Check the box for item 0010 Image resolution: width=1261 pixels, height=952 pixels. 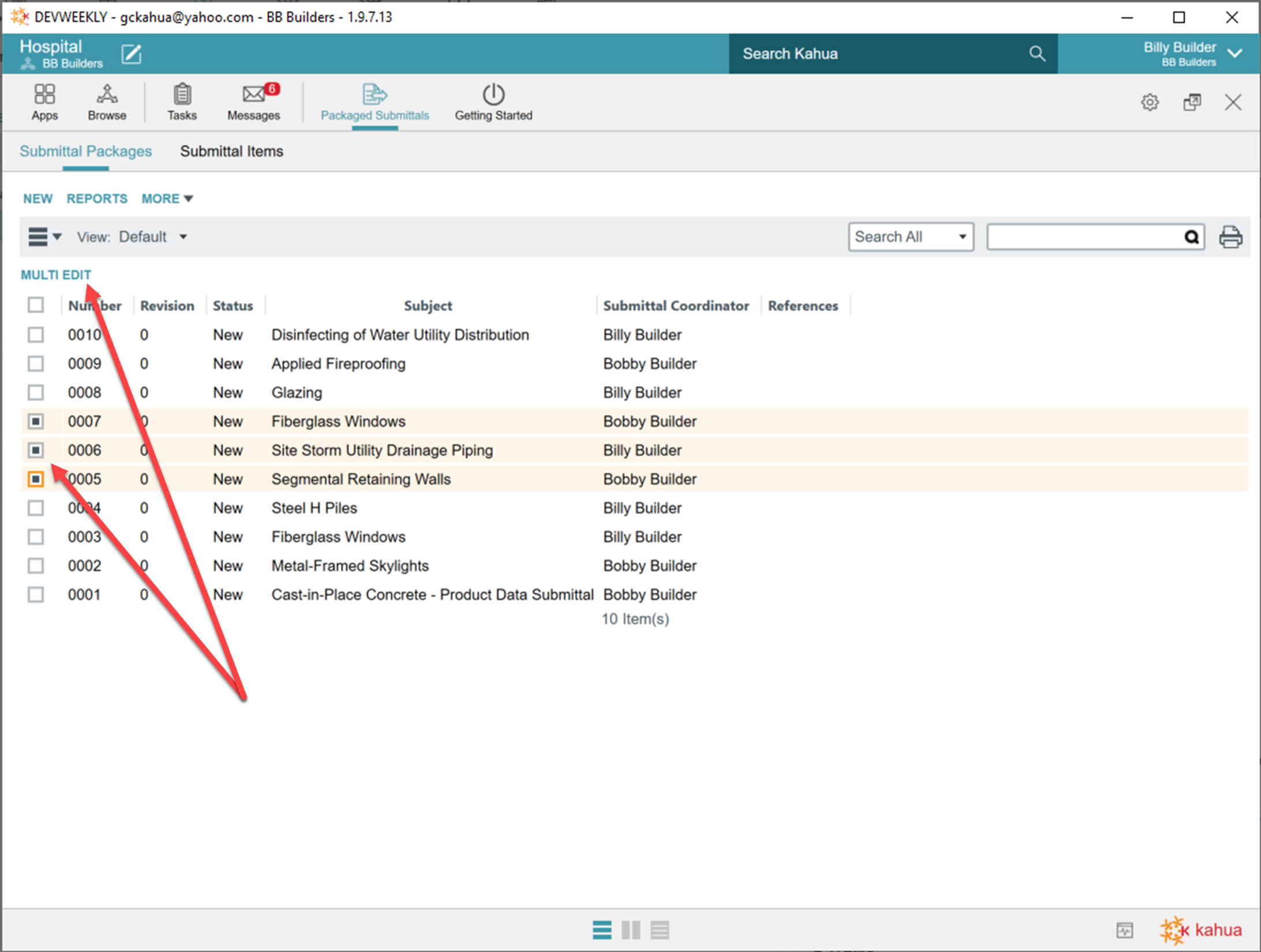point(36,335)
